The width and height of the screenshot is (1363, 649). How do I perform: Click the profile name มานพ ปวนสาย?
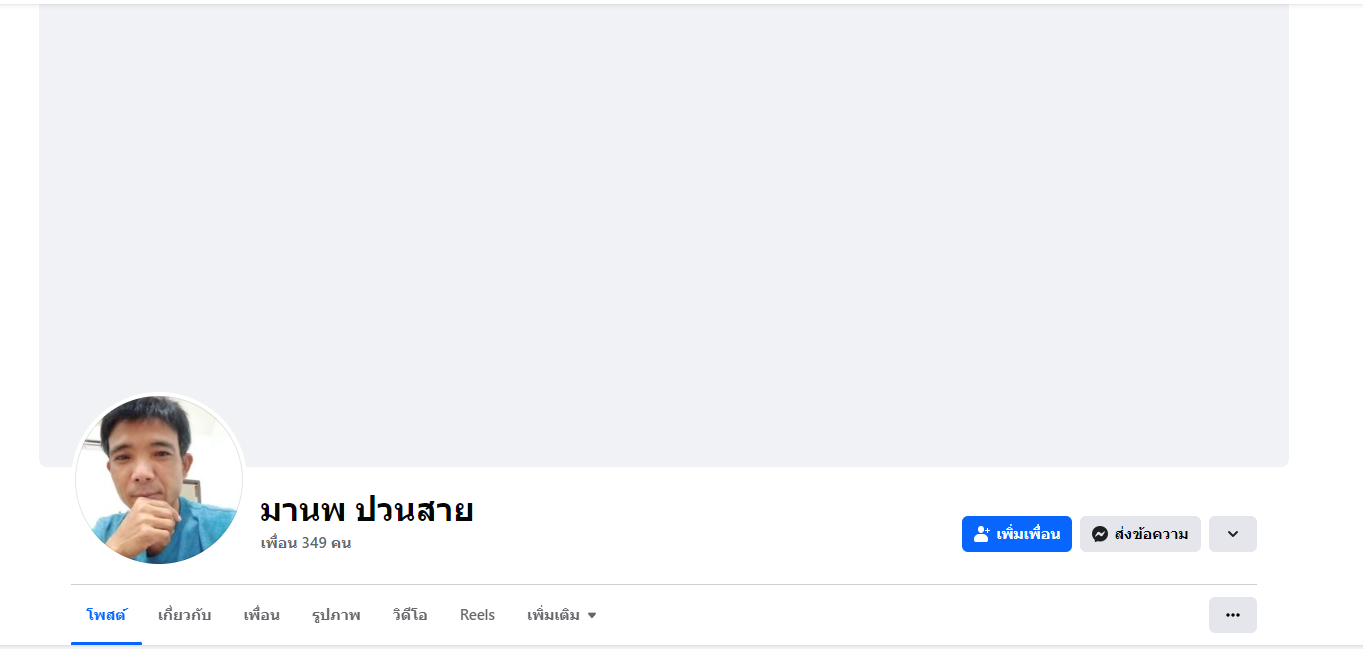click(366, 510)
